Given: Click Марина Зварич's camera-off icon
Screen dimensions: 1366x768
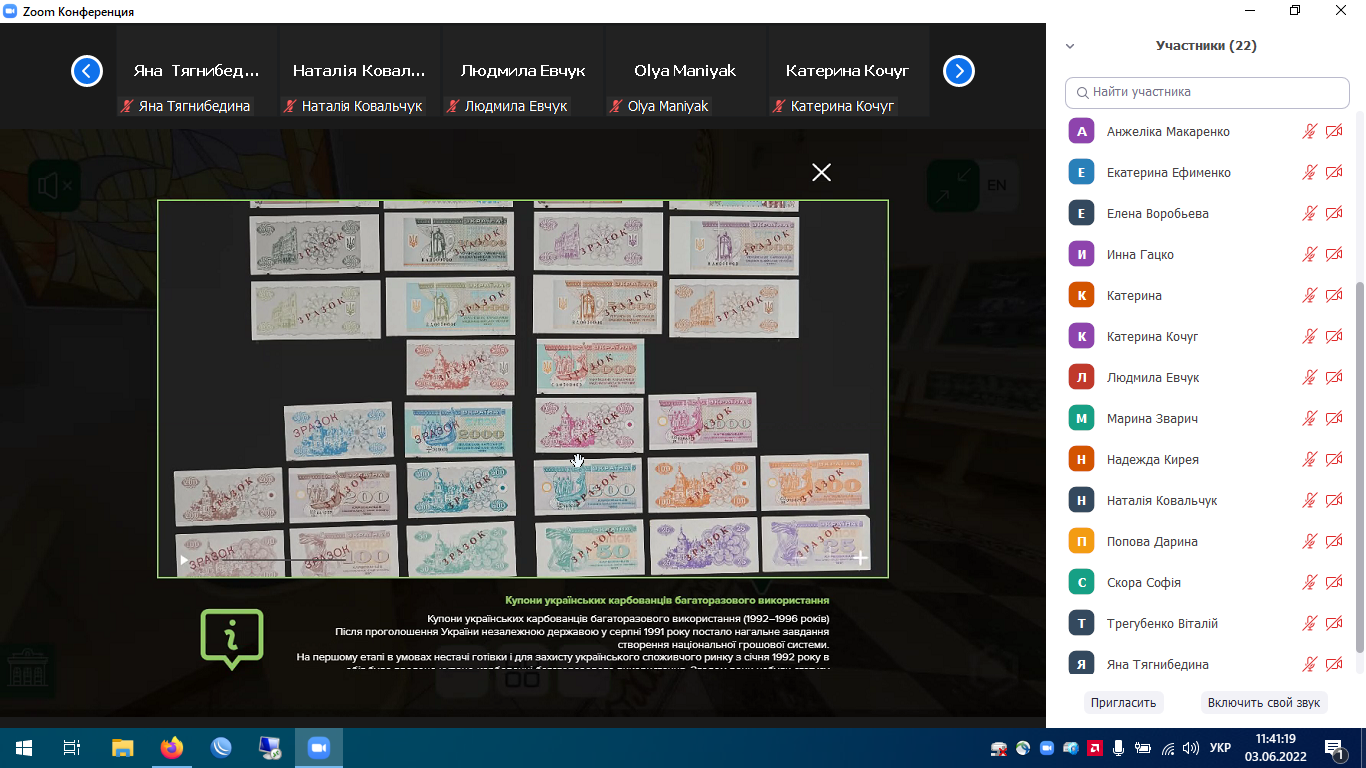Looking at the screenshot, I should pyautogui.click(x=1334, y=419).
